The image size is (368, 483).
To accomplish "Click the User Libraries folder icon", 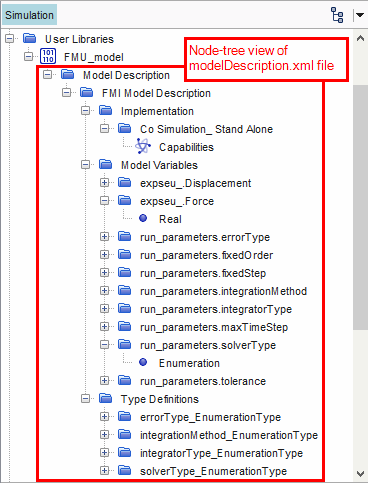I will point(30,38).
